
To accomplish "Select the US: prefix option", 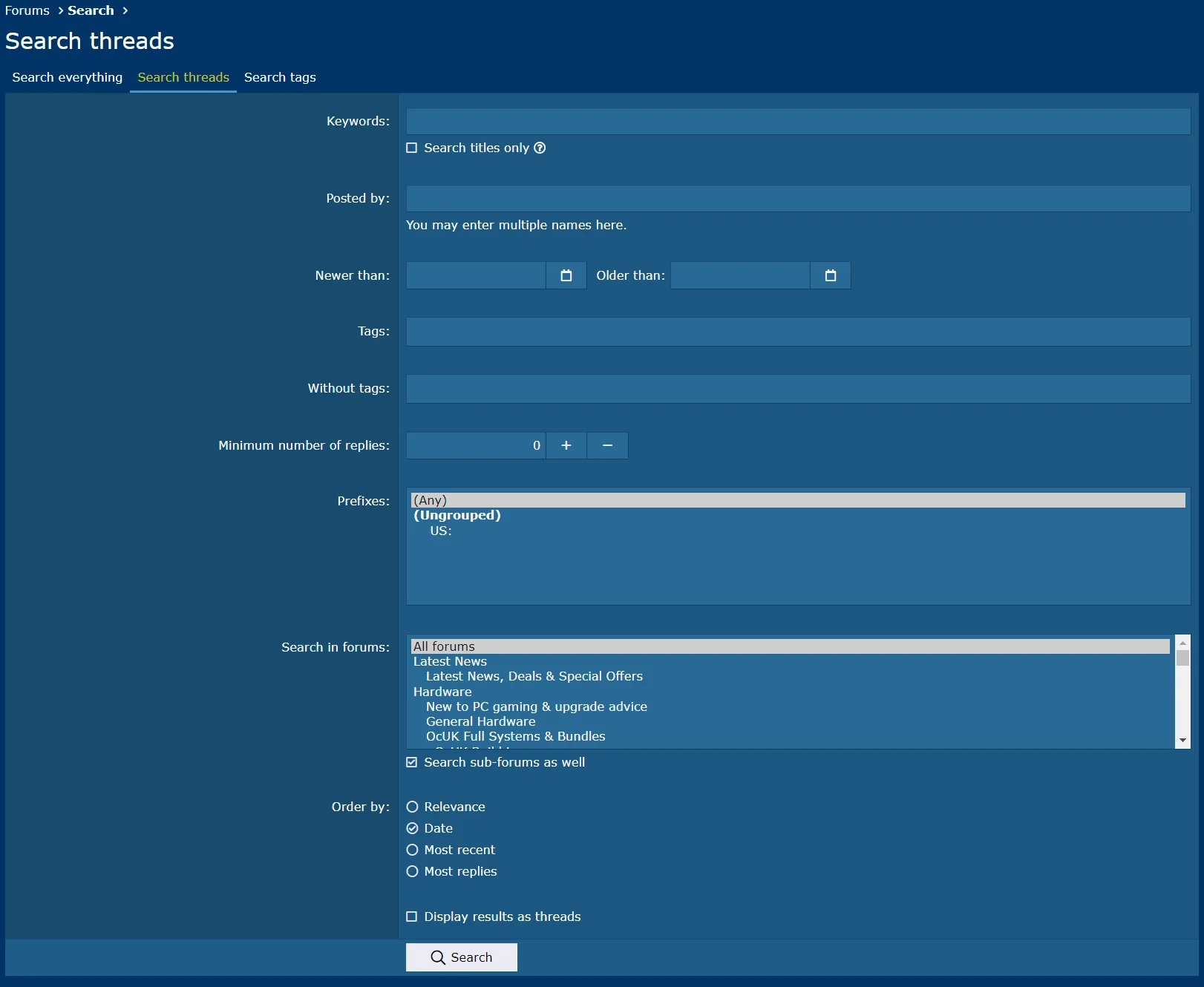I will click(798, 531).
